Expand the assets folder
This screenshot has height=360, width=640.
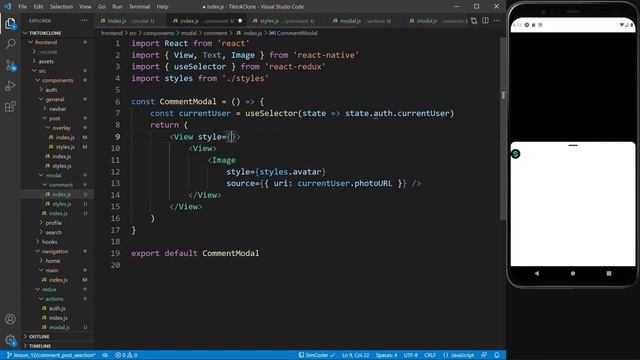pyautogui.click(x=46, y=62)
